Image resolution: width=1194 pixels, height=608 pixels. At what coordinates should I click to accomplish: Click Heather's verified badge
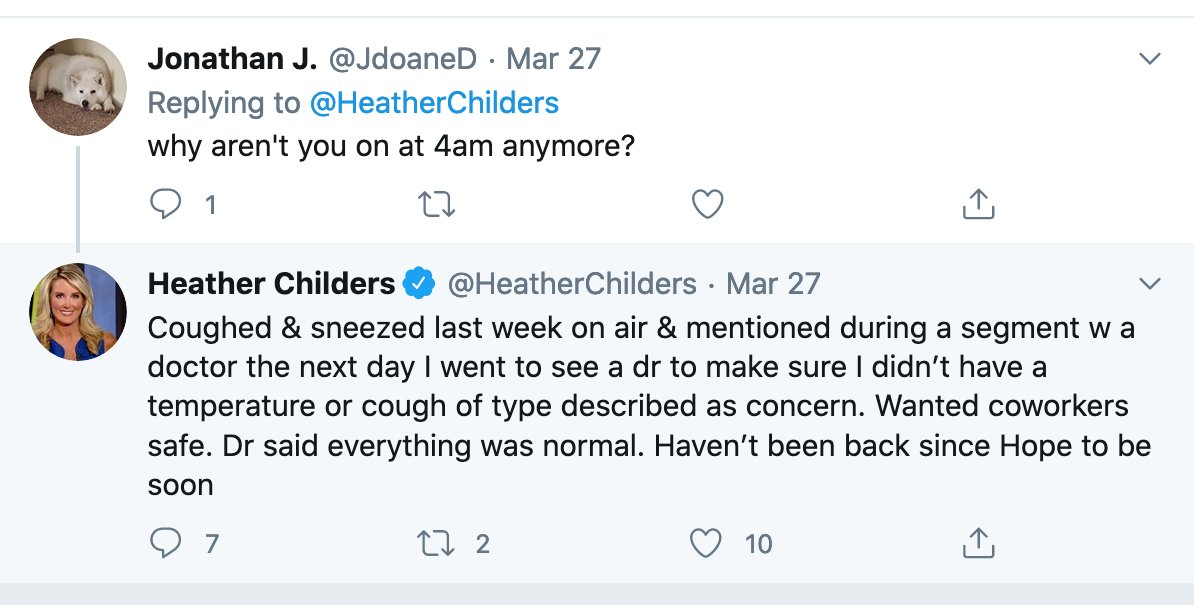click(419, 283)
